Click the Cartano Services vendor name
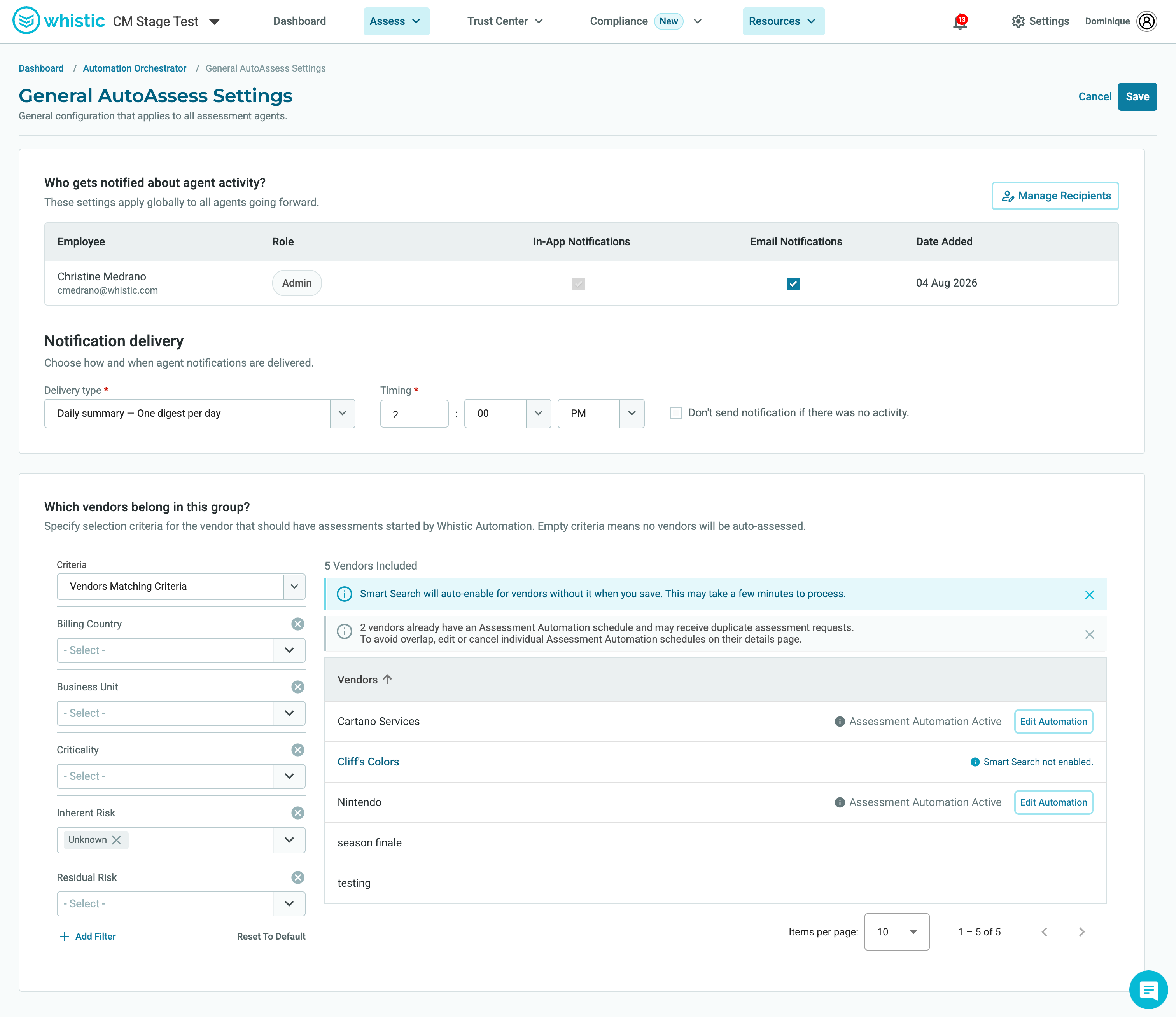 (378, 722)
